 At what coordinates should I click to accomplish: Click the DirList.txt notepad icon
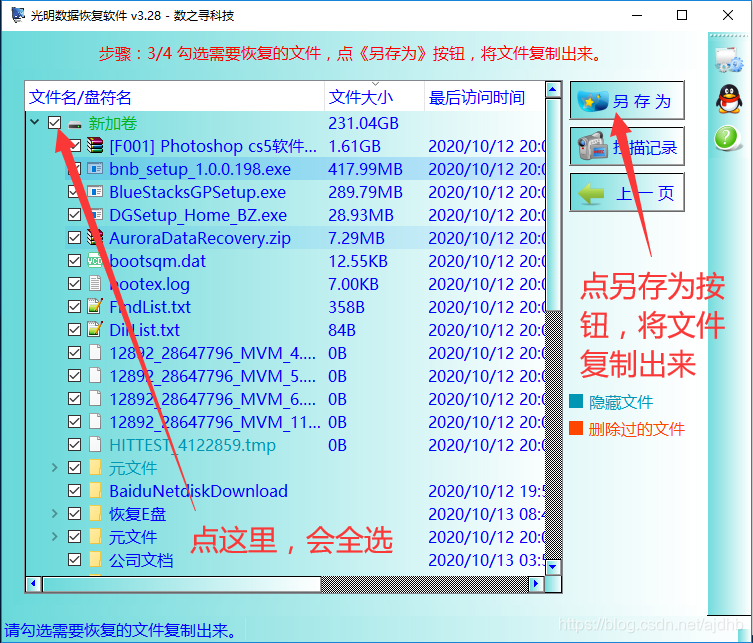point(95,329)
